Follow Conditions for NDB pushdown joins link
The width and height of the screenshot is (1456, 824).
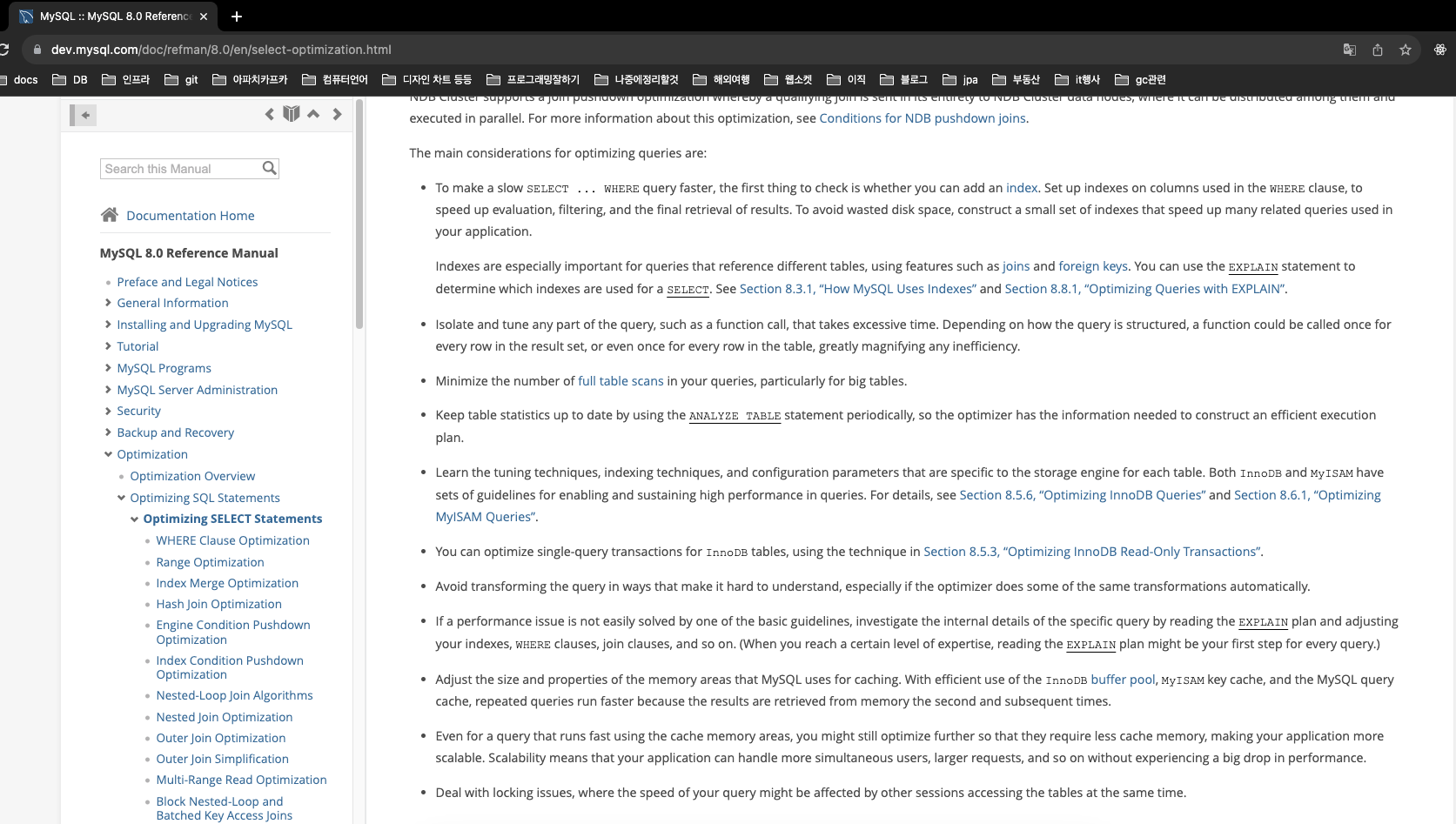point(923,118)
